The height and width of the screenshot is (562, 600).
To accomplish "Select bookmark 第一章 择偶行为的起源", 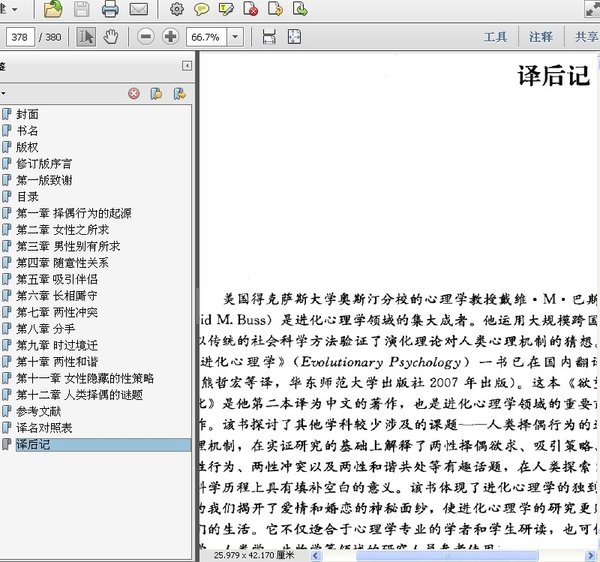I will [73, 214].
